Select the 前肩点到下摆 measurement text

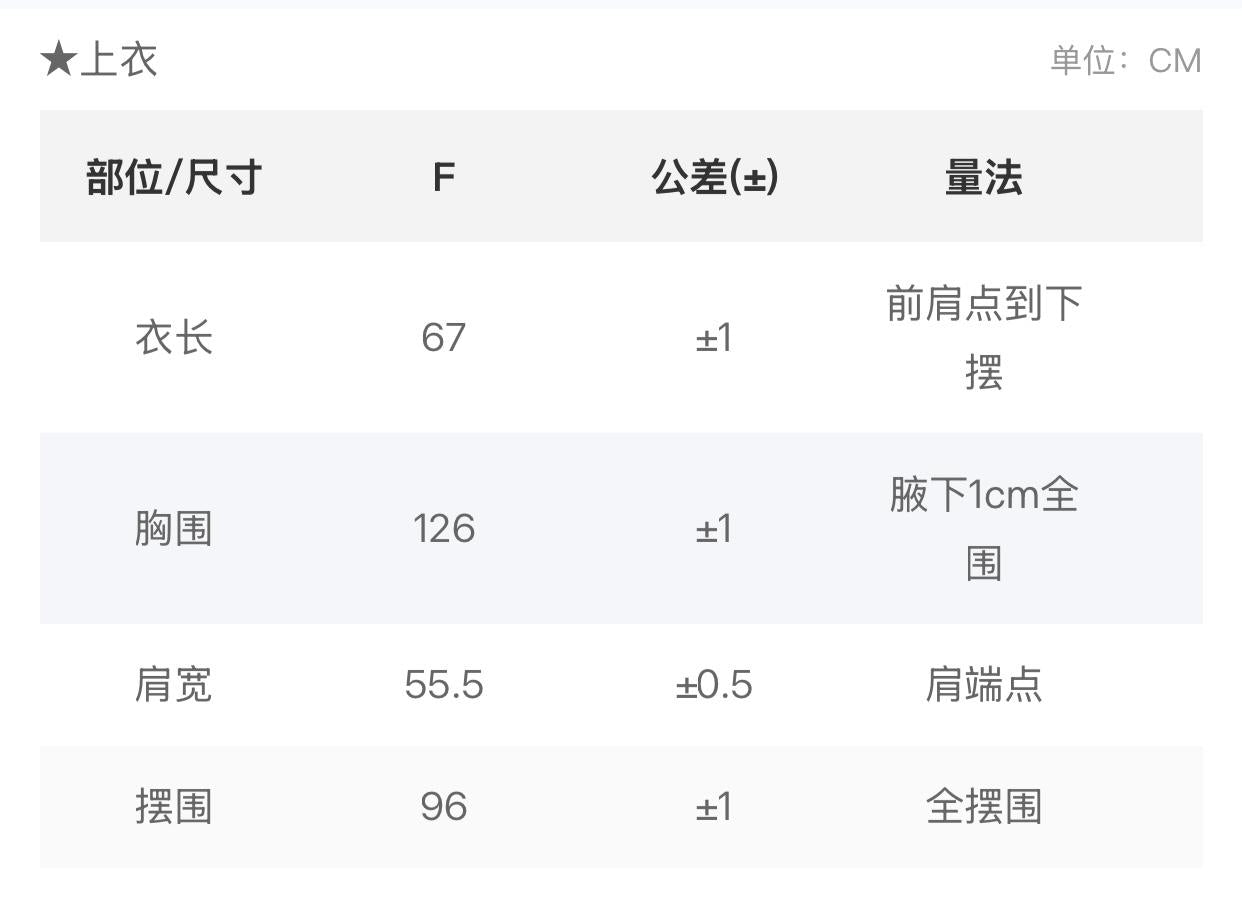point(983,338)
